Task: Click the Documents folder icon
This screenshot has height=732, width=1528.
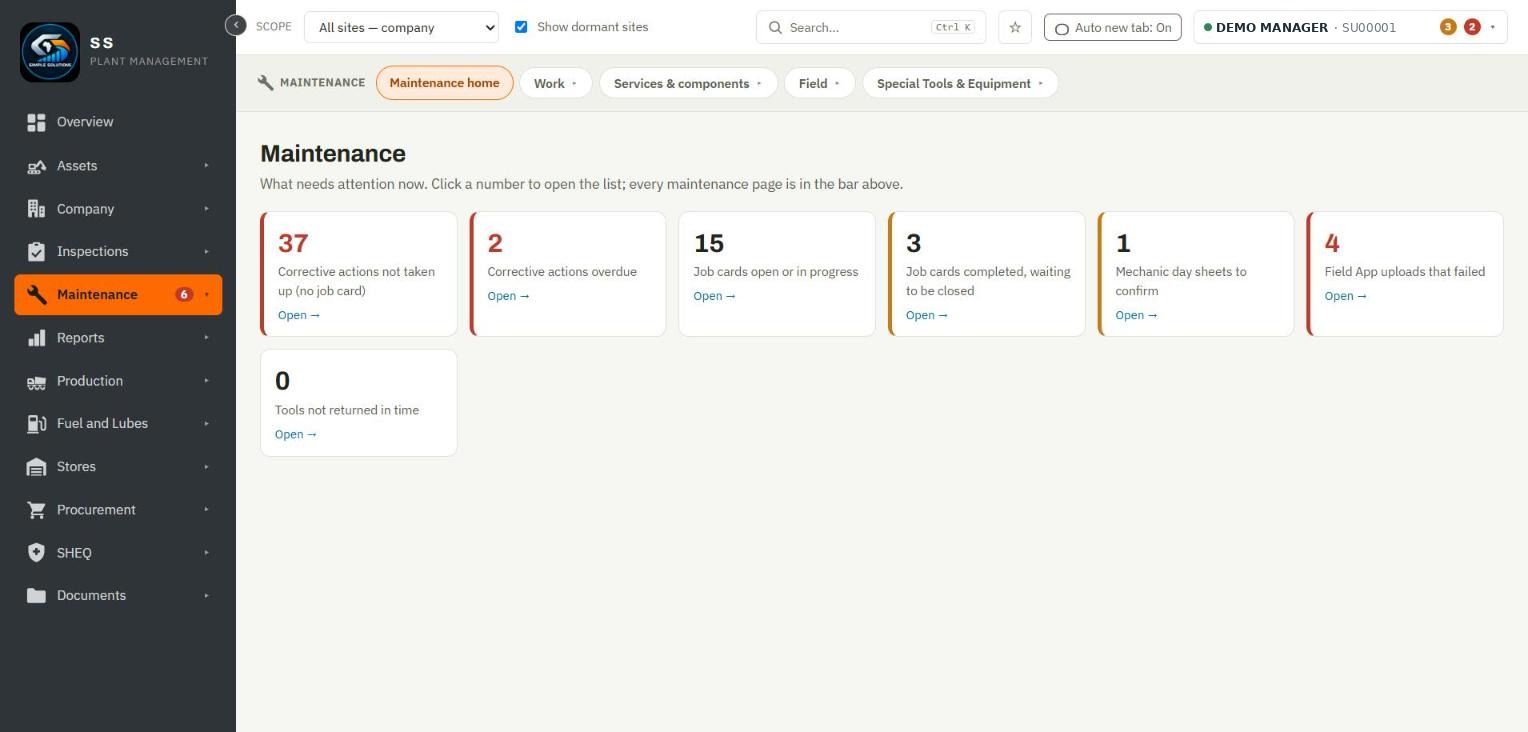Action: pyautogui.click(x=37, y=596)
